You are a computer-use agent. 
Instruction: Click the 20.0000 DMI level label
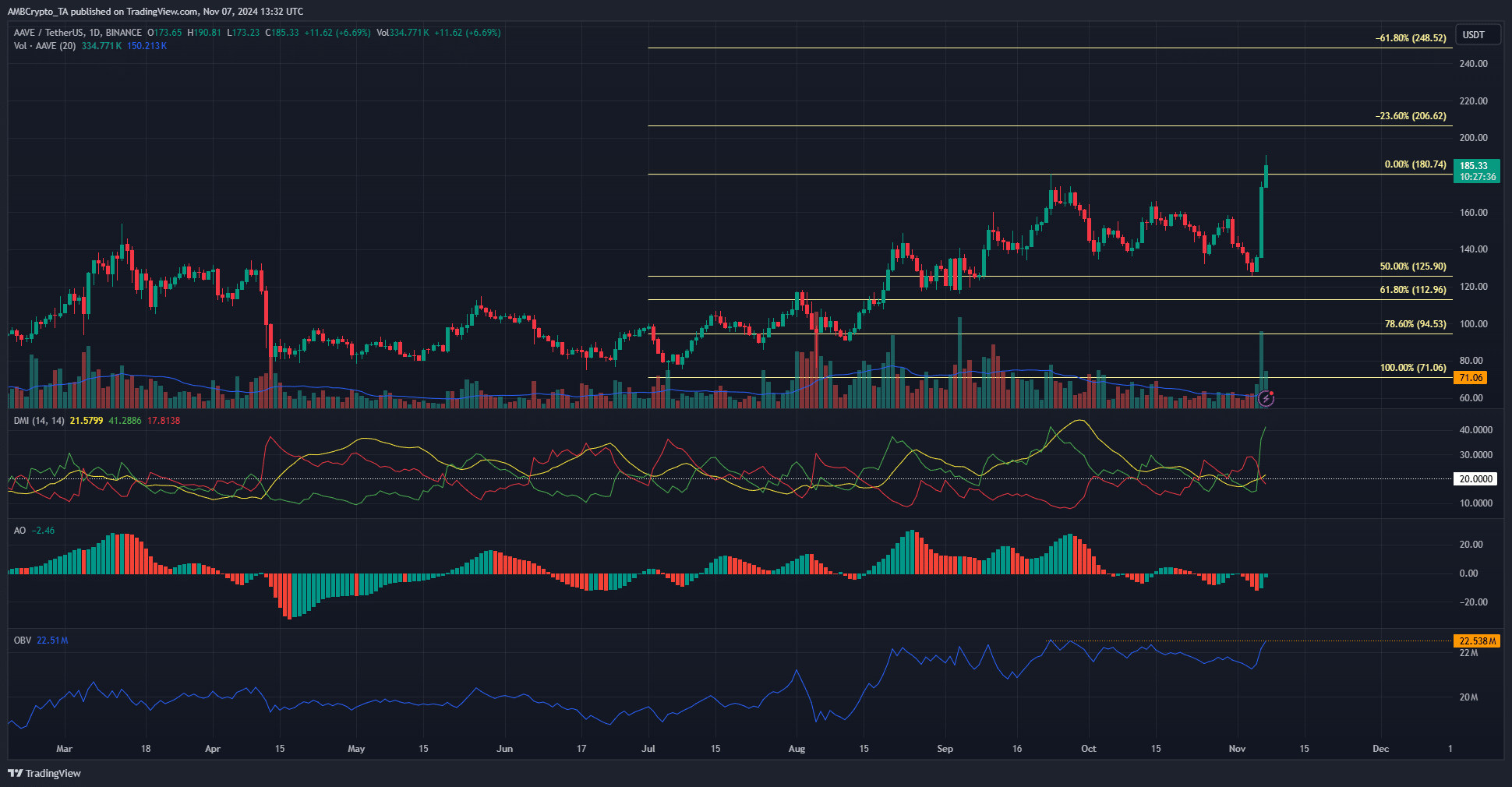(1475, 479)
